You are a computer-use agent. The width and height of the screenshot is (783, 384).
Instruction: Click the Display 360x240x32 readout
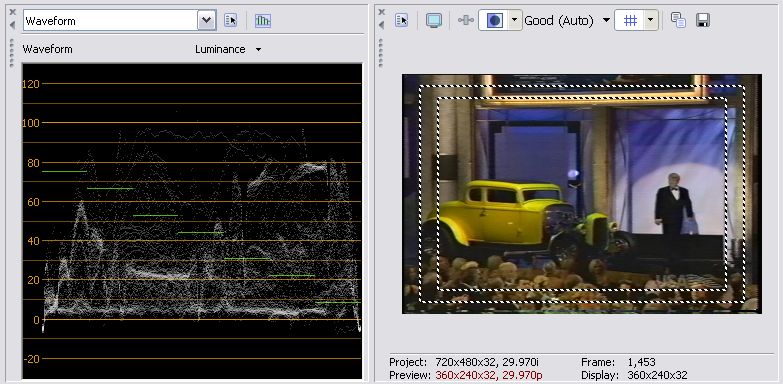pyautogui.click(x=634, y=375)
